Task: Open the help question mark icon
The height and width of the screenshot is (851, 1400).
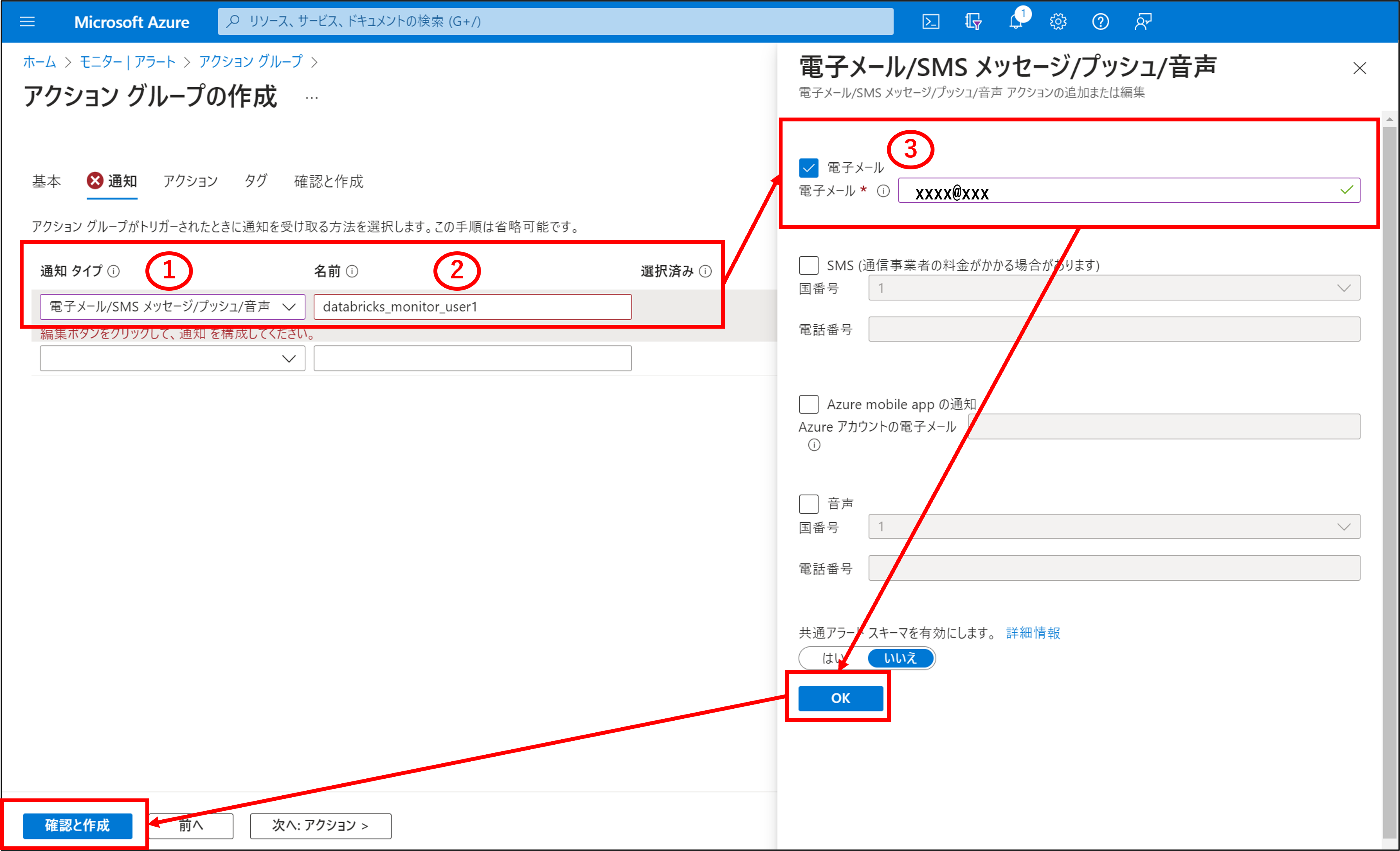Action: (1100, 22)
